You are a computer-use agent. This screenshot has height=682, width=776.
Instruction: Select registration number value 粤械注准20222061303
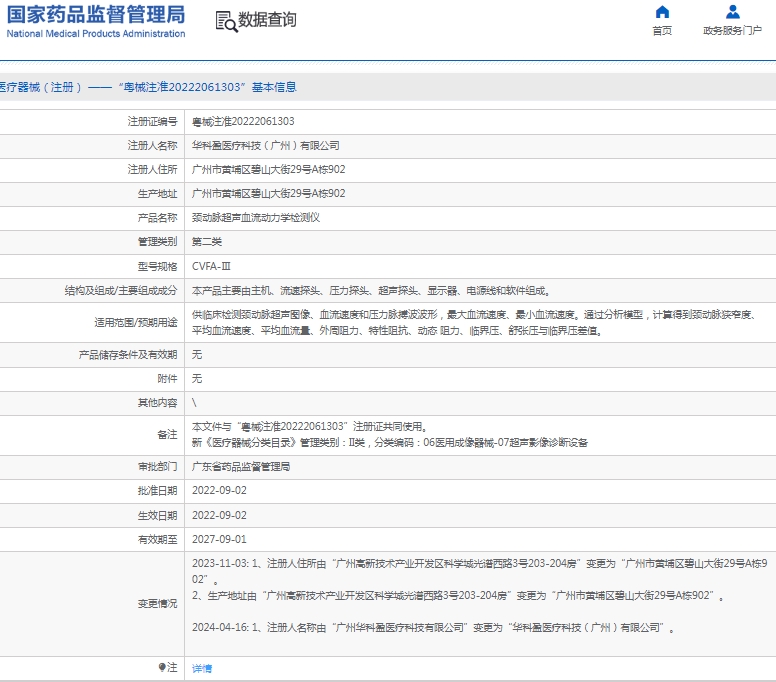243,121
